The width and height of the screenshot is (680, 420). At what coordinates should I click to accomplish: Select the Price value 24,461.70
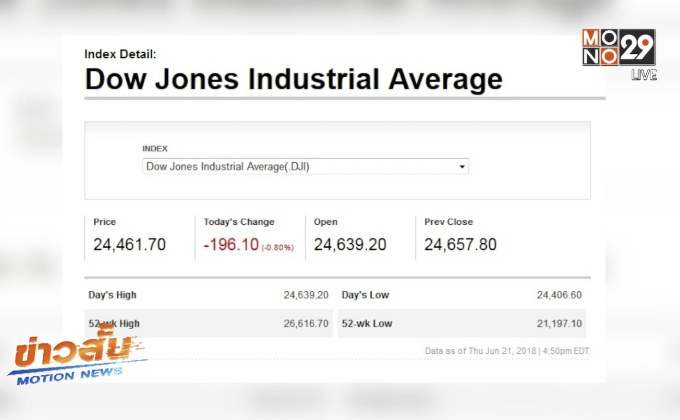[x=130, y=244]
